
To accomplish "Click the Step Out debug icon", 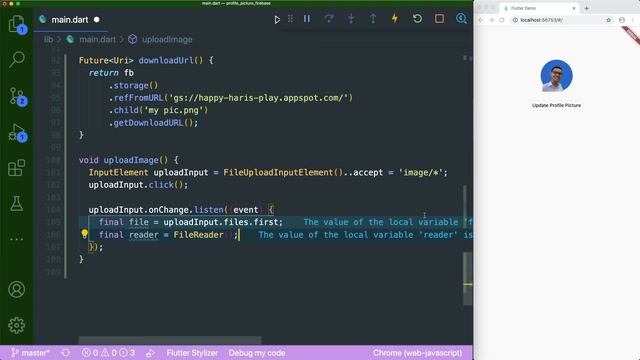I will [x=373, y=19].
